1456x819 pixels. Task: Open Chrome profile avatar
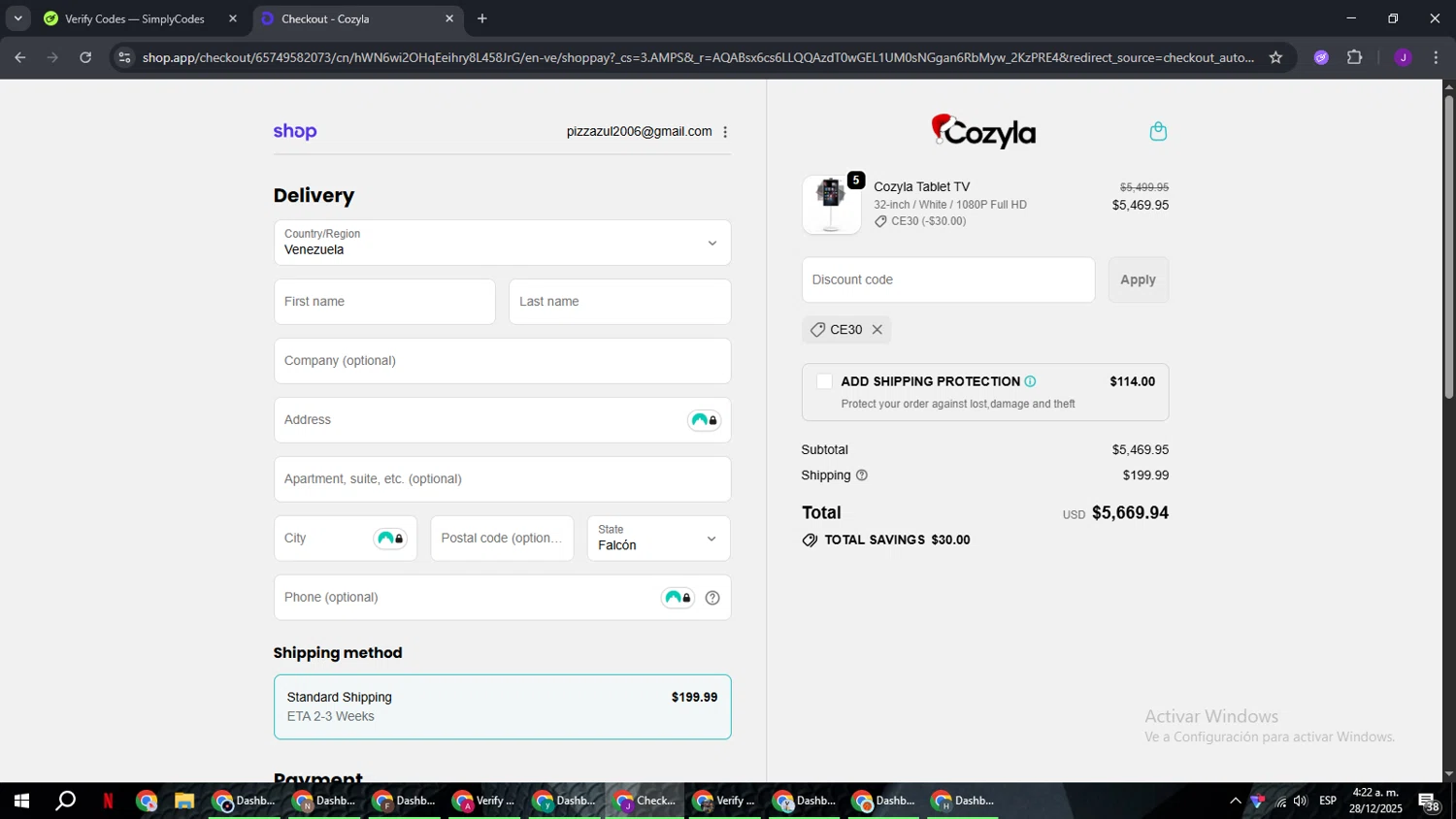[x=1403, y=57]
